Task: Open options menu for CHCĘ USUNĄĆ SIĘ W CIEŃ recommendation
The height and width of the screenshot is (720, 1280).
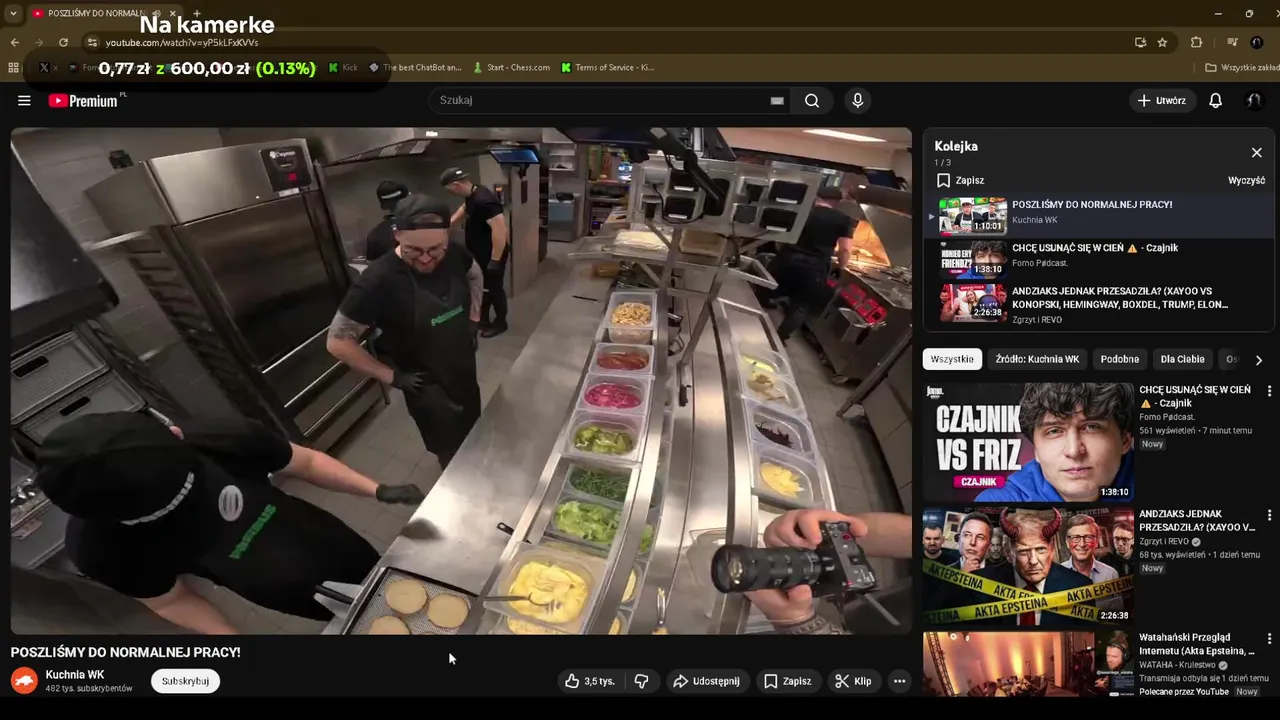Action: (1270, 391)
